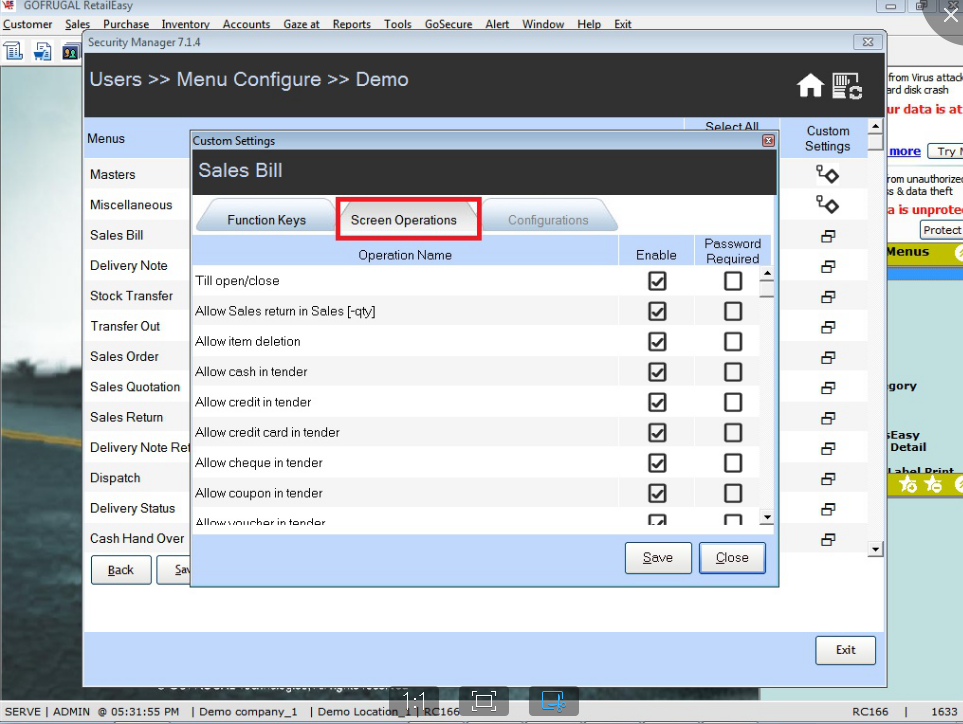This screenshot has height=724, width=963.
Task: Click operations list scroll down arrow
Action: tap(766, 517)
